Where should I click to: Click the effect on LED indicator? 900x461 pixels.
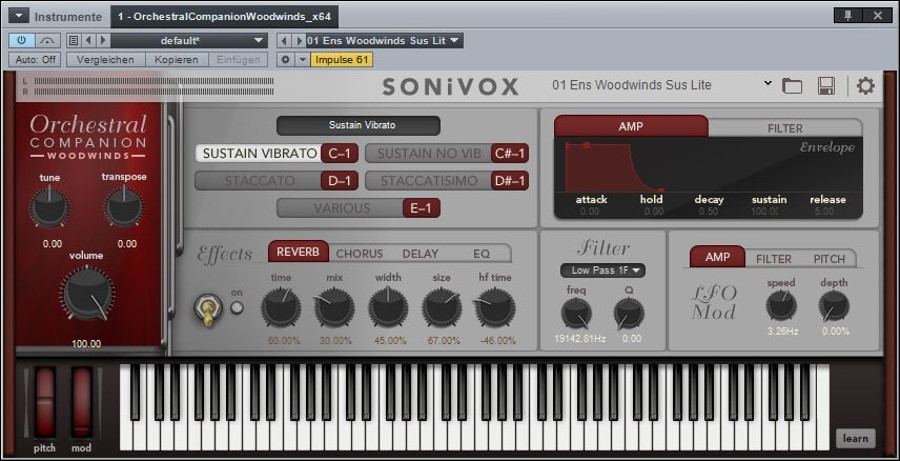[236, 308]
